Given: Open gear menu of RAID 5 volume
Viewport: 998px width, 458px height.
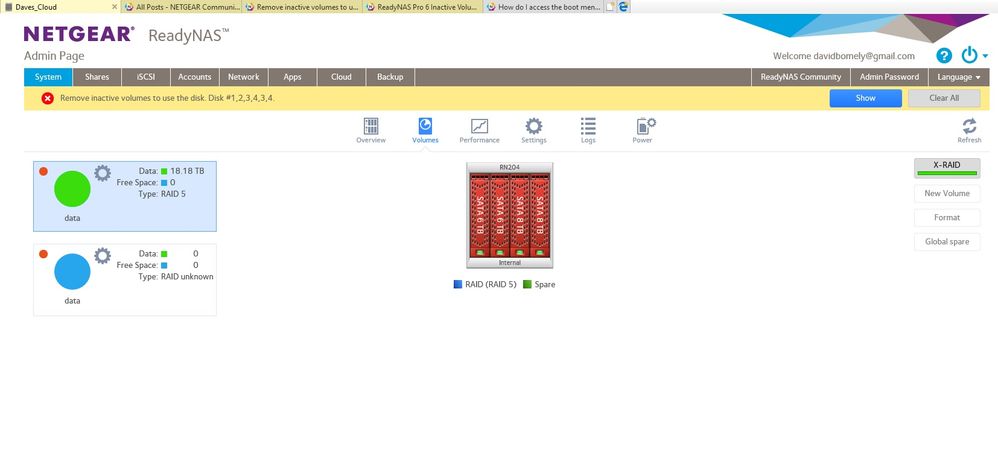Looking at the screenshot, I should 102,173.
